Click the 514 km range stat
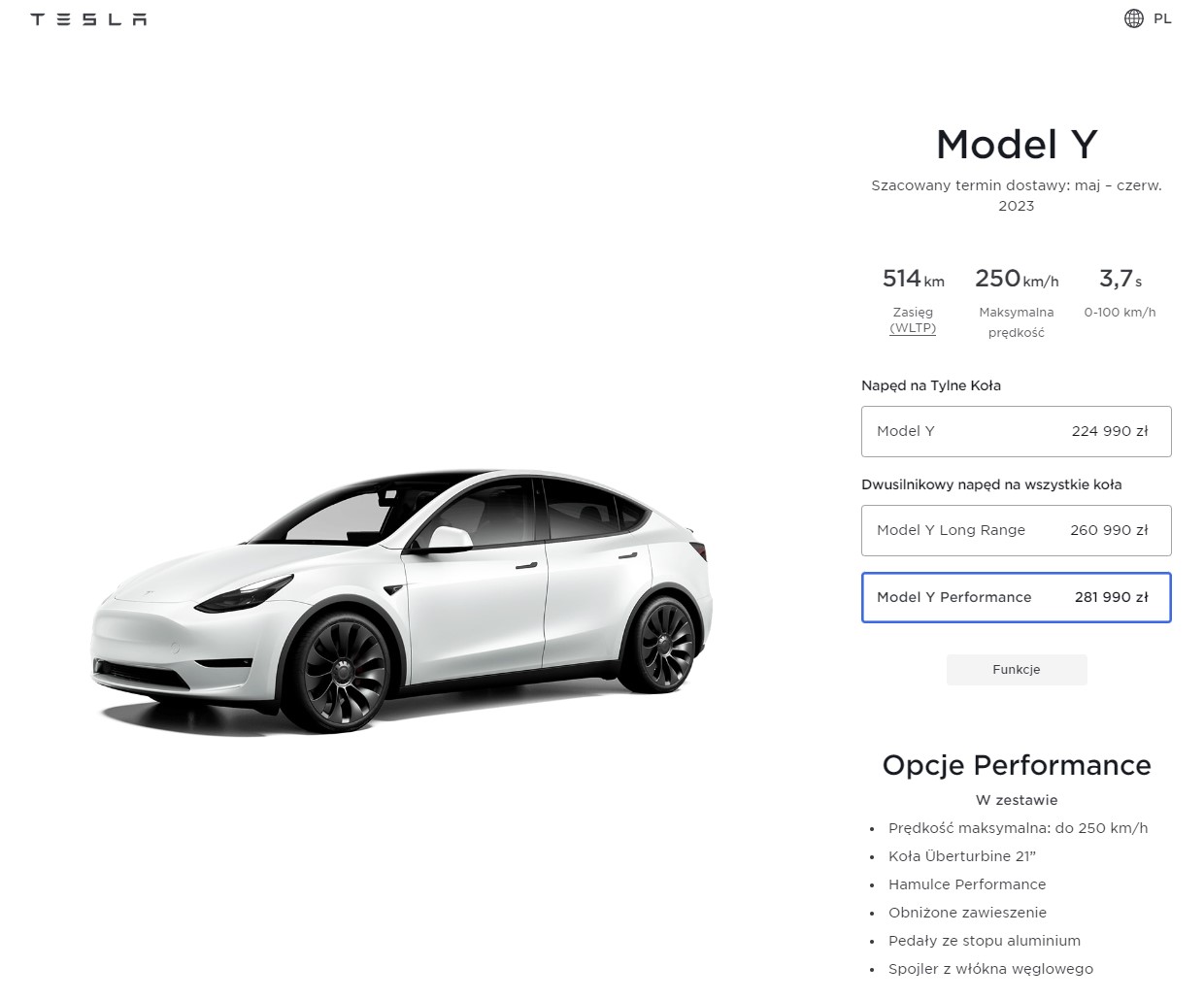The height and width of the screenshot is (1000, 1204). tap(913, 280)
